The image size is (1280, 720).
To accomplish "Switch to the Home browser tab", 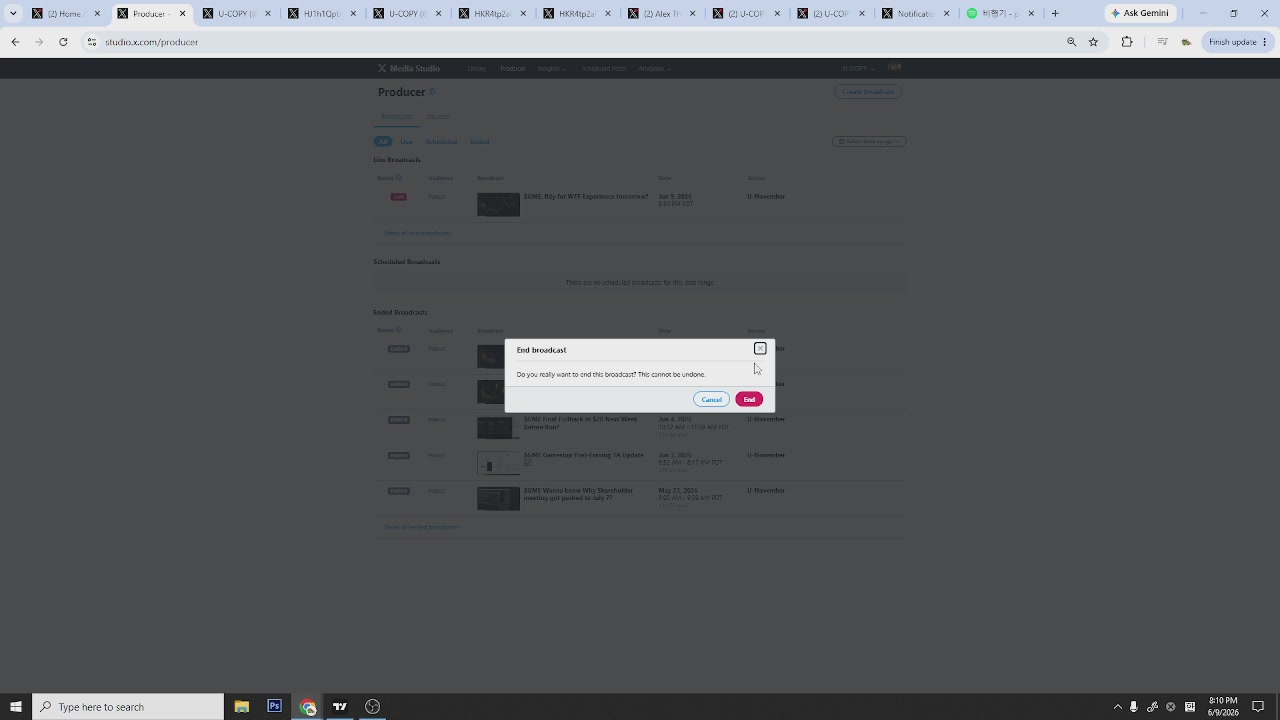I will pyautogui.click(x=66, y=14).
